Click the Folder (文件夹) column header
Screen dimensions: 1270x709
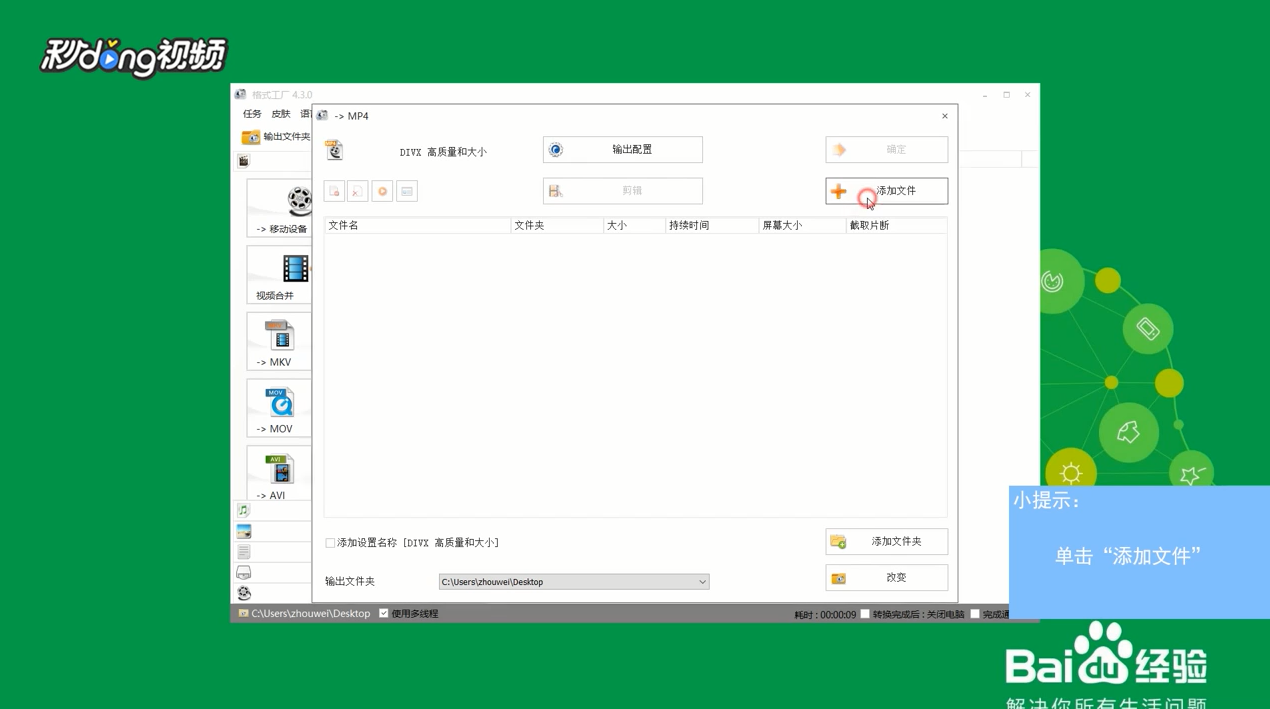[557, 226]
